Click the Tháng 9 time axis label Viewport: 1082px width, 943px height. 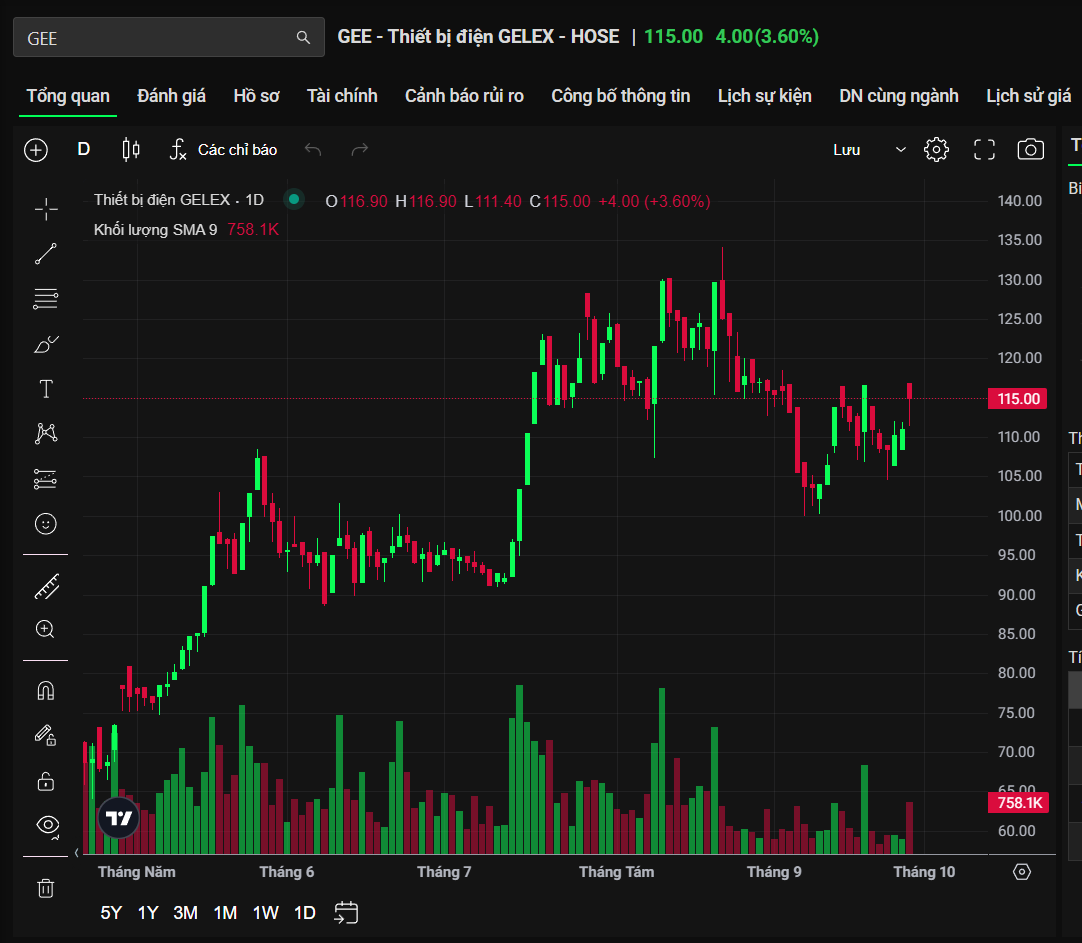774,872
